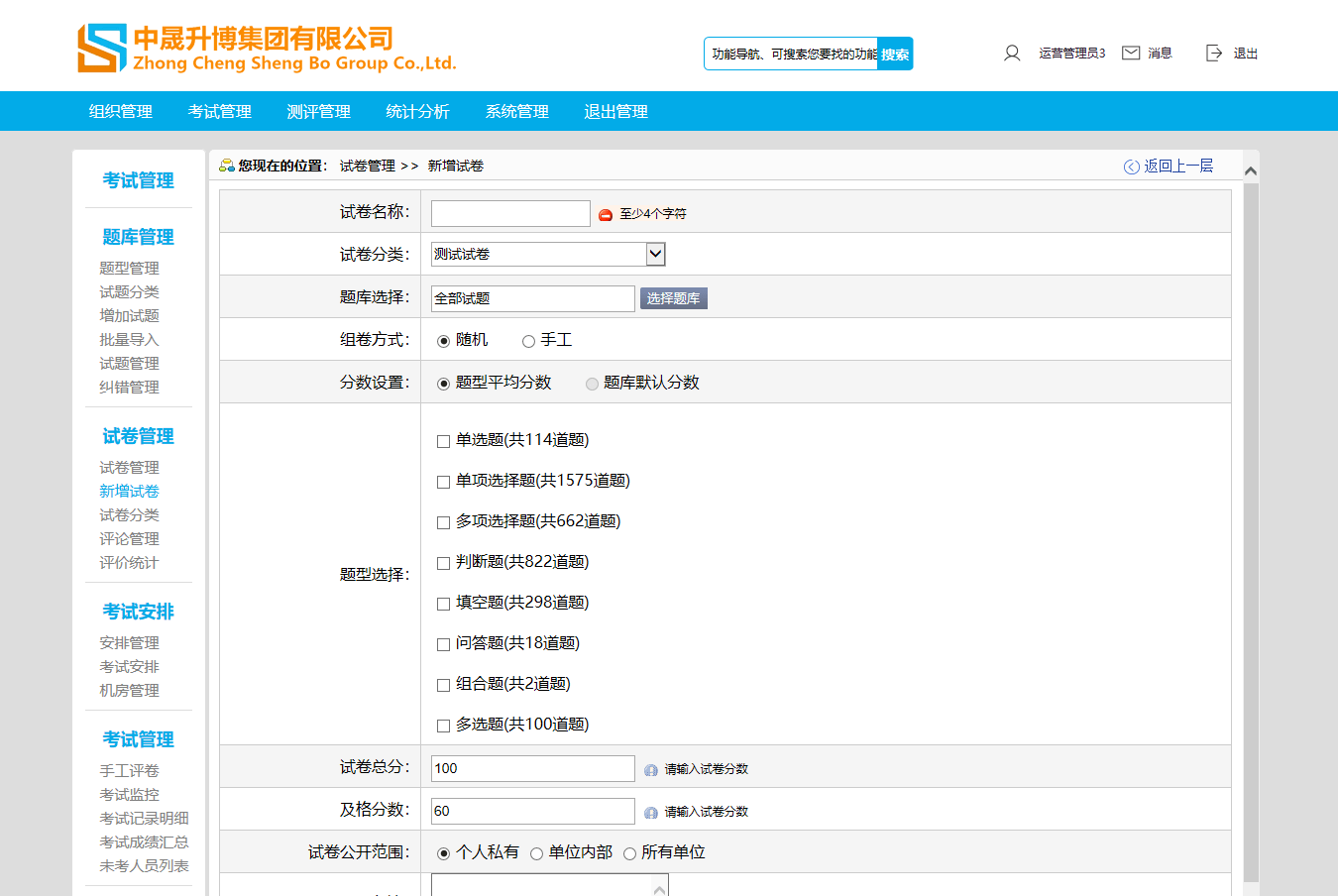Click the 搜索 search button
1338x896 pixels.
(x=895, y=55)
